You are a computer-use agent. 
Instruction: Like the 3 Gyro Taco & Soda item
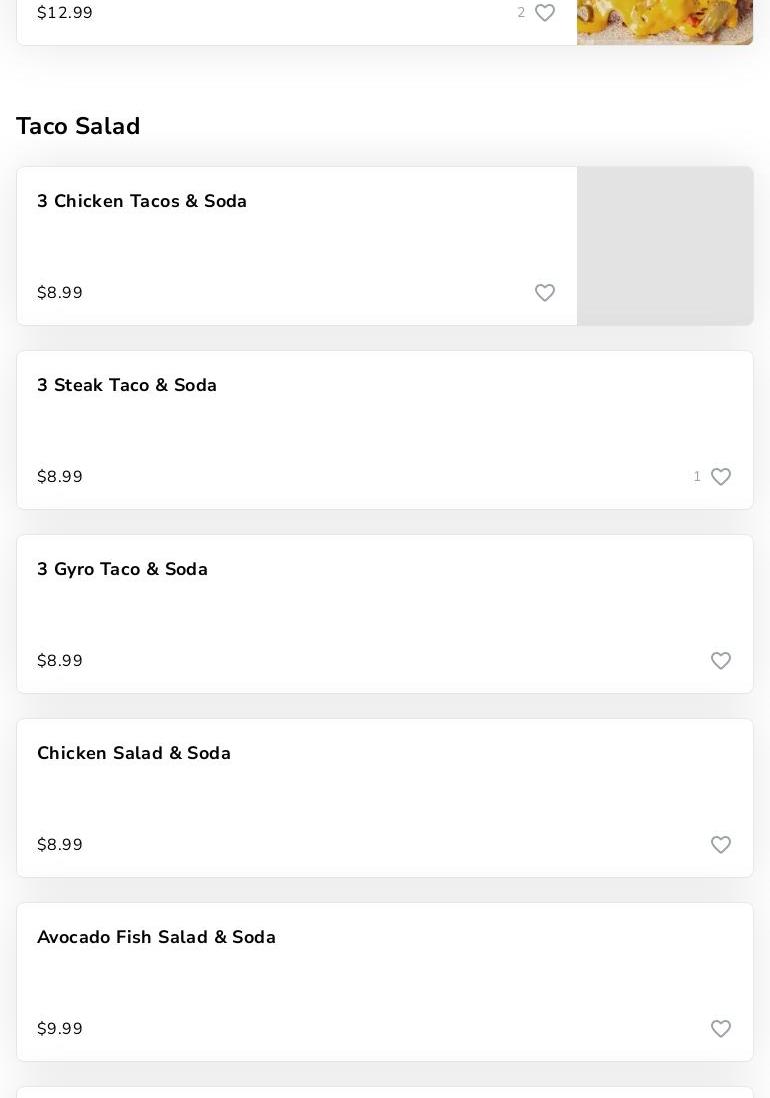pos(721,661)
